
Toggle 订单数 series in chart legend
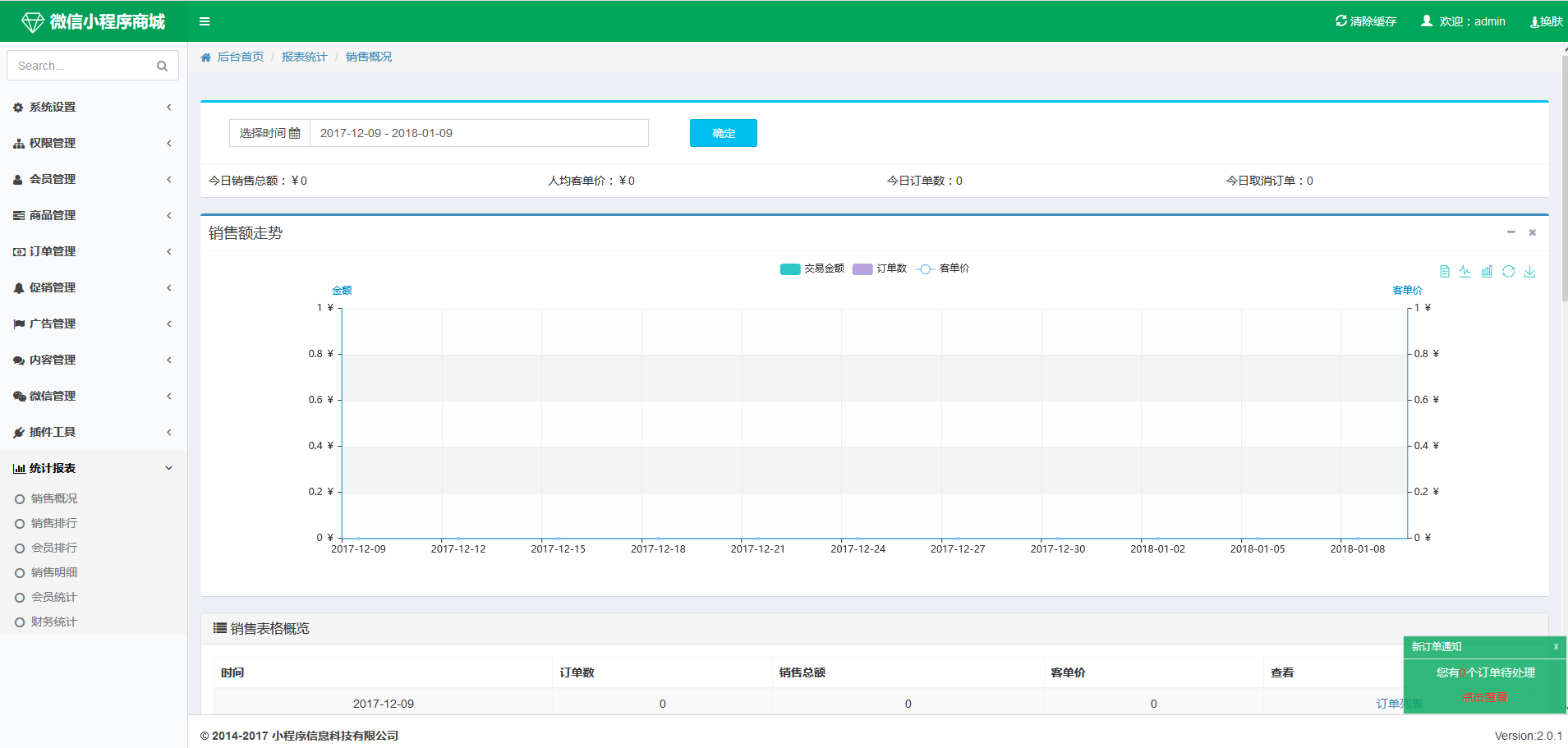[880, 268]
